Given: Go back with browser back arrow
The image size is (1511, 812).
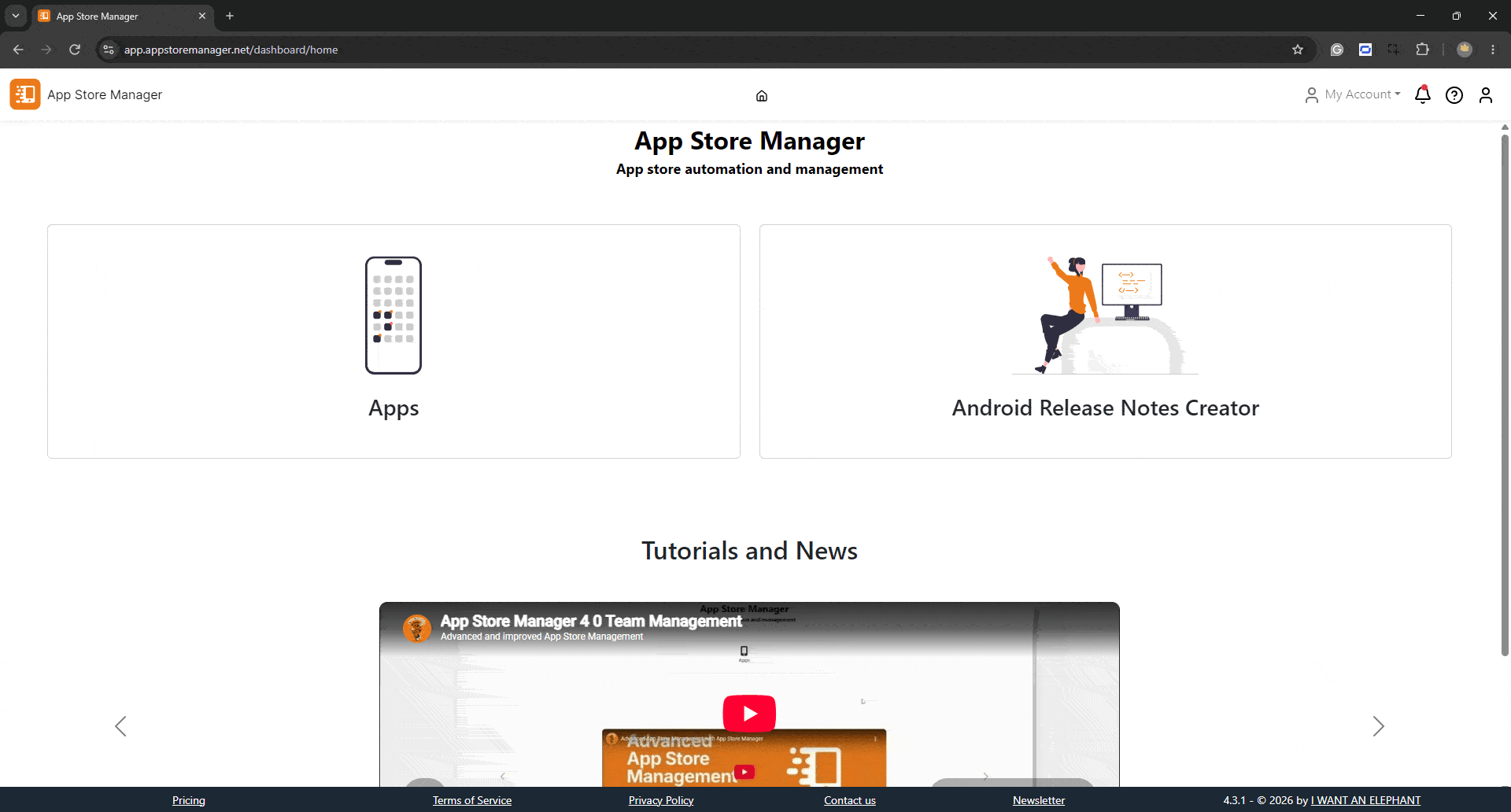Looking at the screenshot, I should pos(18,50).
